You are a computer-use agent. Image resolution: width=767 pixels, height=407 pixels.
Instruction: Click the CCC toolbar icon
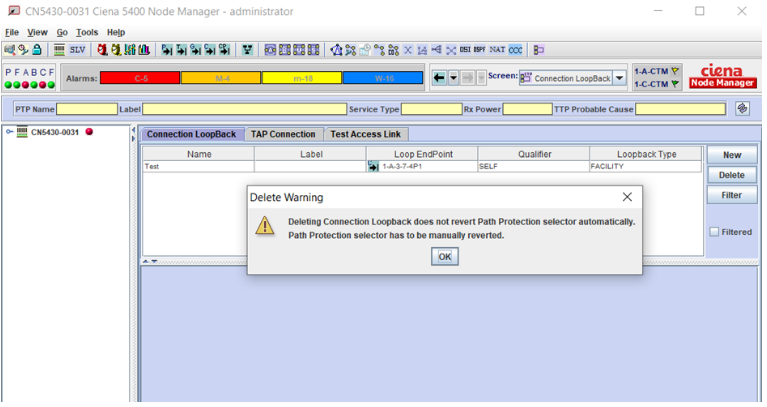tap(514, 49)
